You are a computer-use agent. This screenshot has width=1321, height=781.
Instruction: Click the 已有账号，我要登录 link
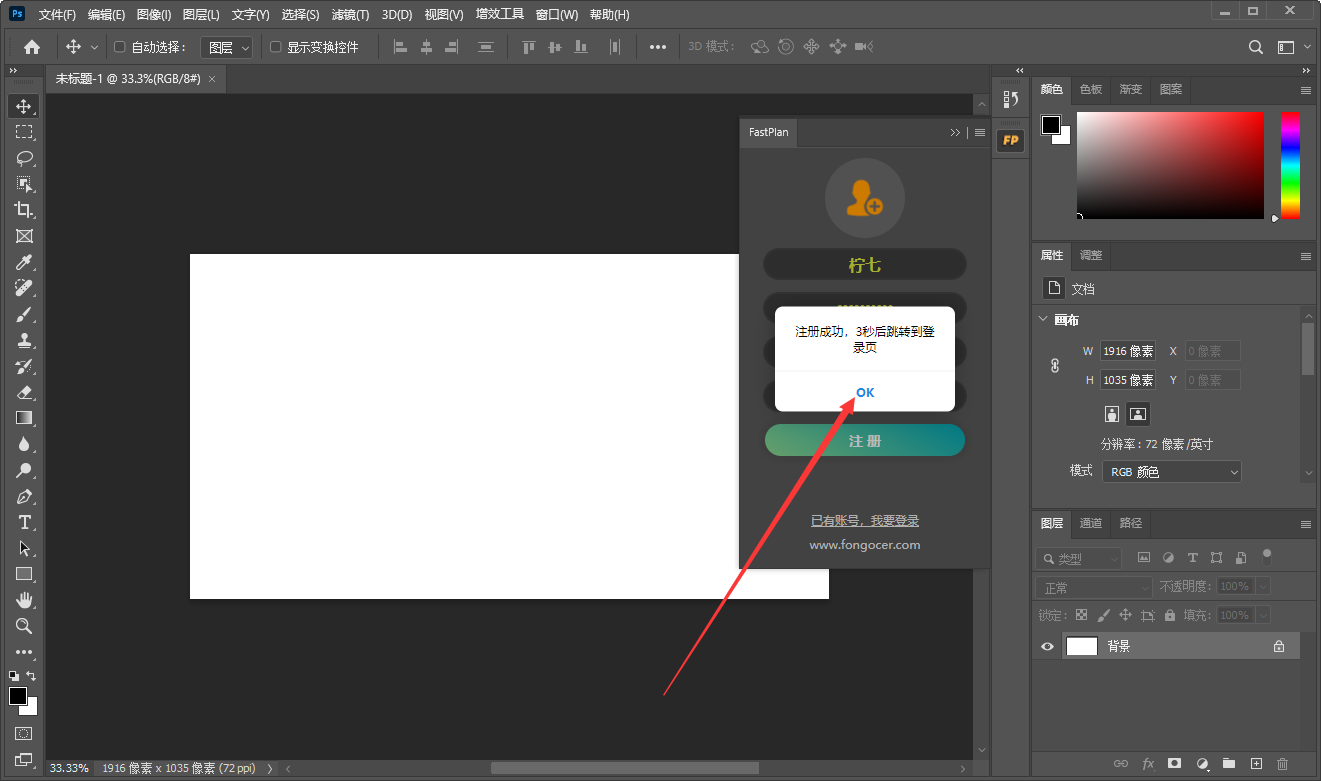(x=865, y=521)
